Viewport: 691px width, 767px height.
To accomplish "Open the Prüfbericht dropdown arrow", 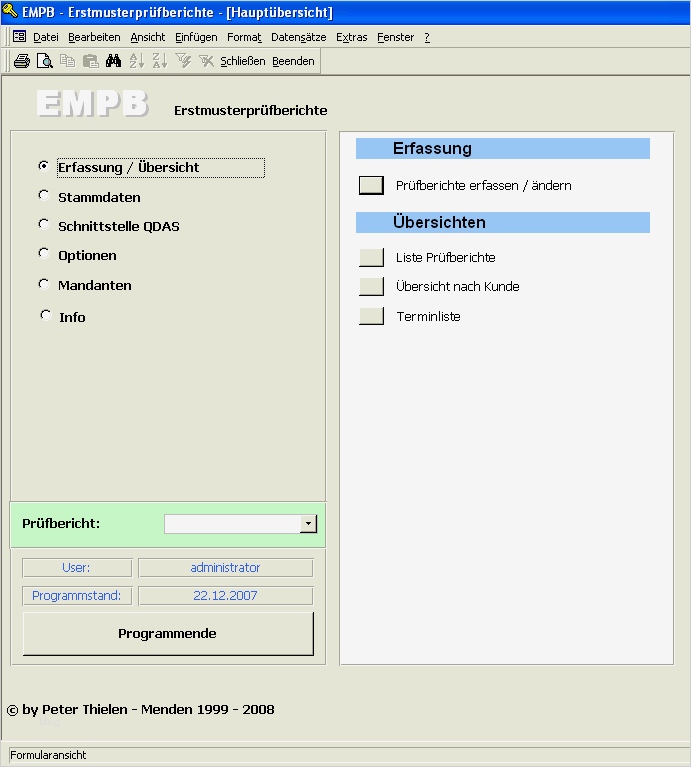I will coord(308,524).
